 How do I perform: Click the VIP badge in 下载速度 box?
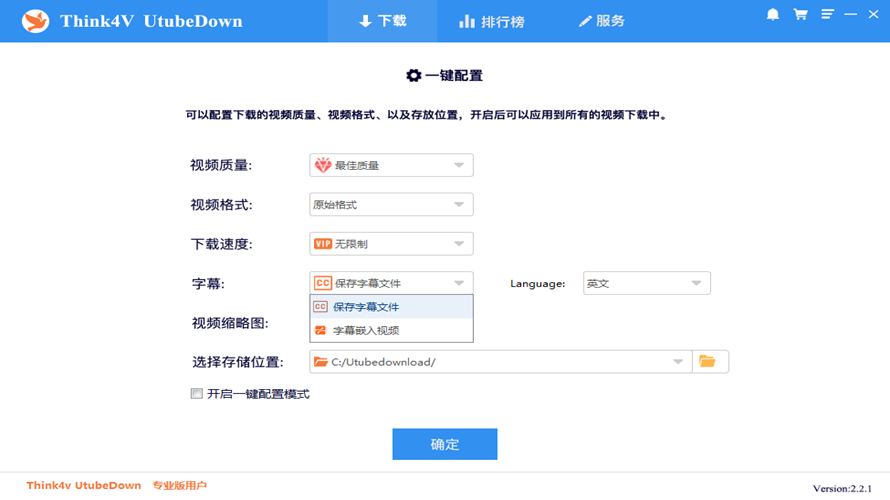[322, 244]
